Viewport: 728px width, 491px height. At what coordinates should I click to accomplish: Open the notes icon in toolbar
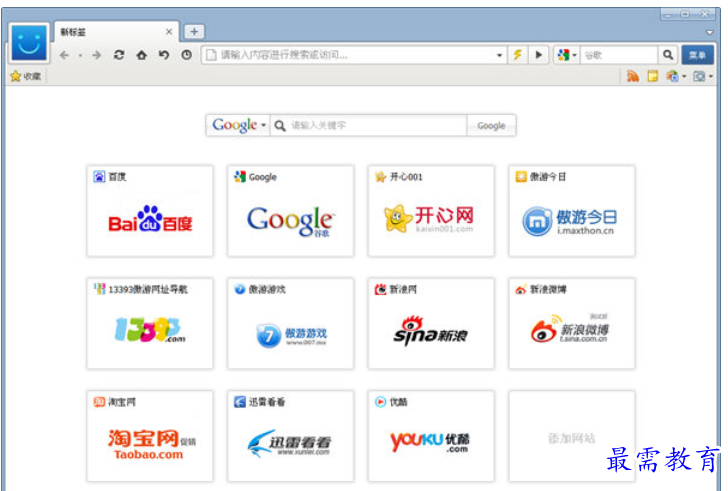[652, 76]
